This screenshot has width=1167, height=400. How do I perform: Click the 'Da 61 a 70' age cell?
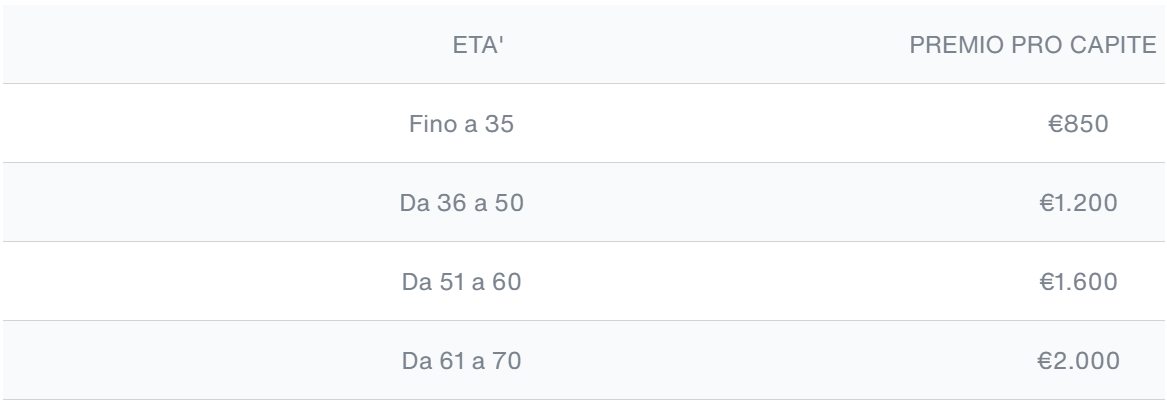[461, 361]
